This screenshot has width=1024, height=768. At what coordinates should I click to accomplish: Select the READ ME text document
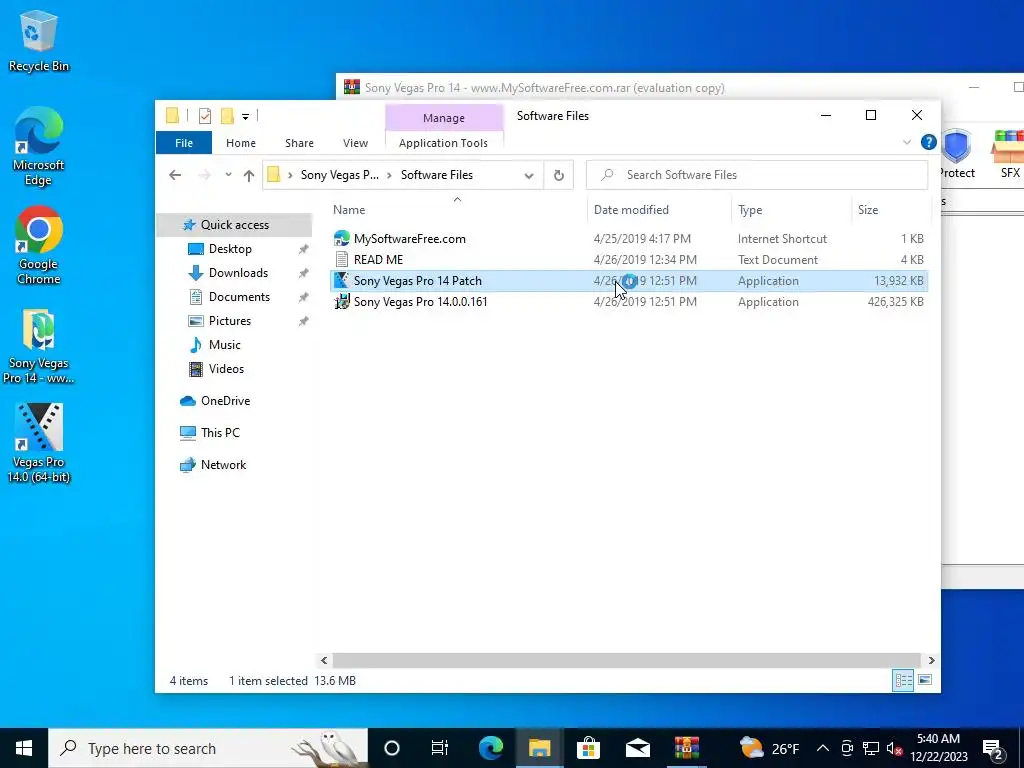(628, 260)
